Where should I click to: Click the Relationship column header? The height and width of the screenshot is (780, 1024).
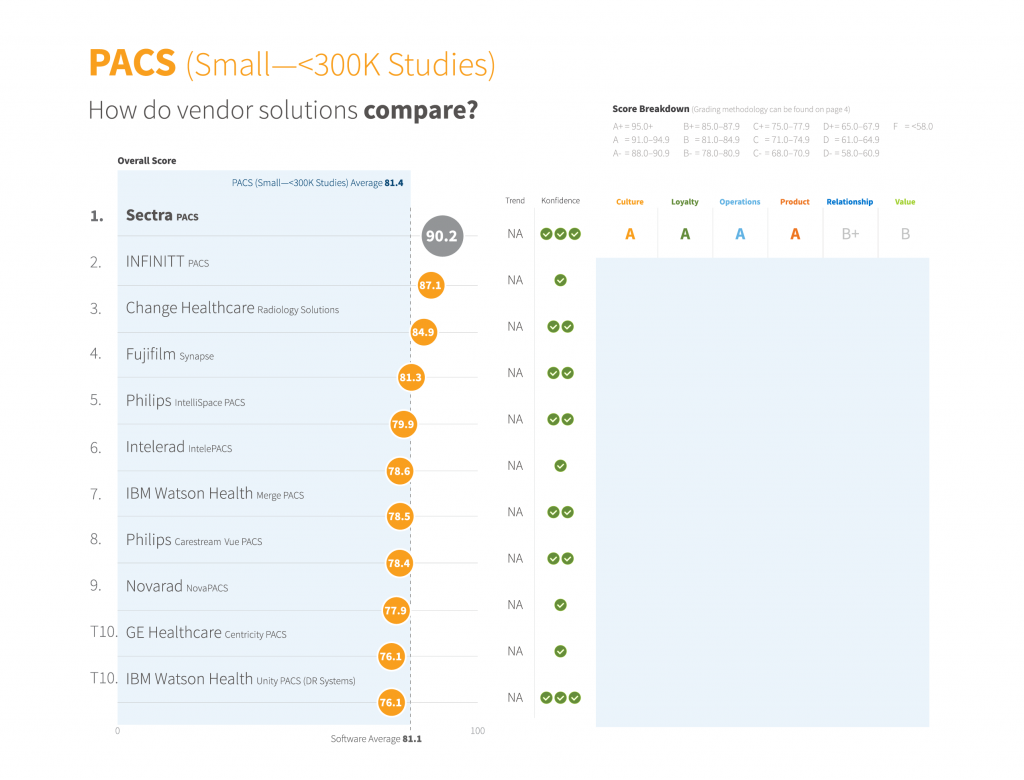click(850, 202)
